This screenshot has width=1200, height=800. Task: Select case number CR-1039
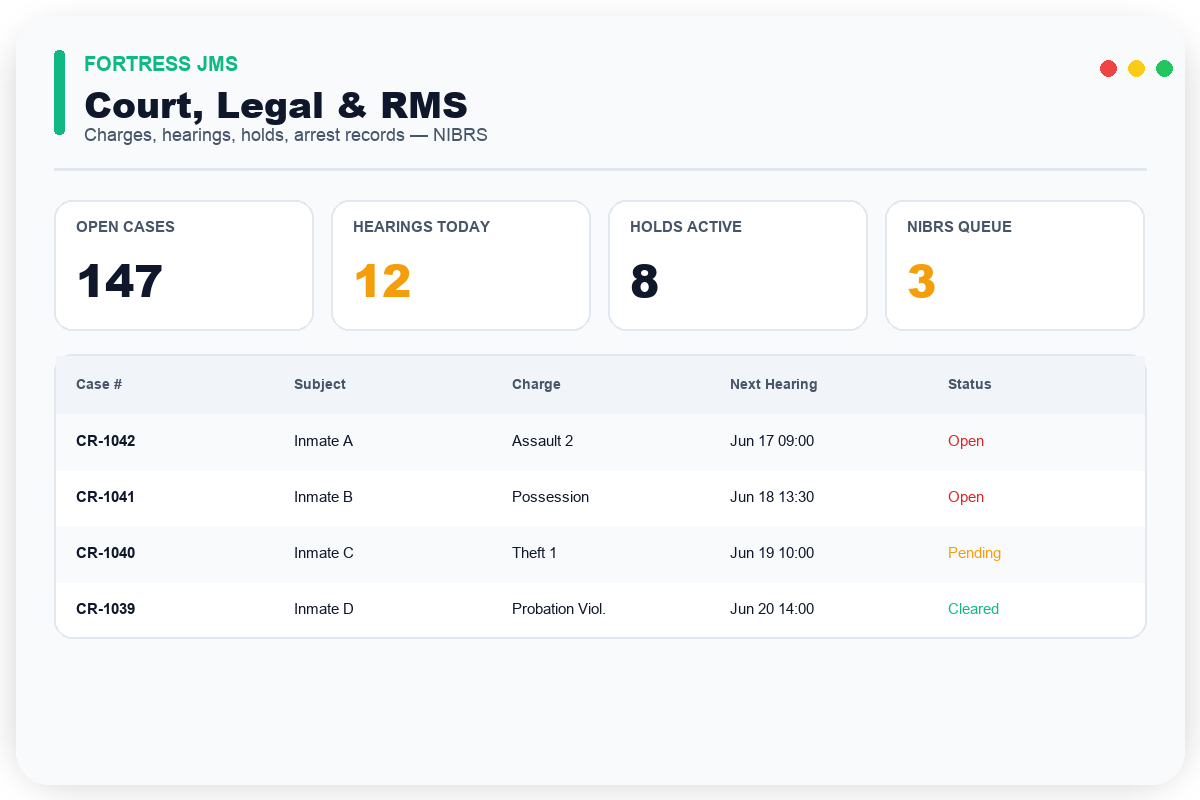(x=106, y=609)
